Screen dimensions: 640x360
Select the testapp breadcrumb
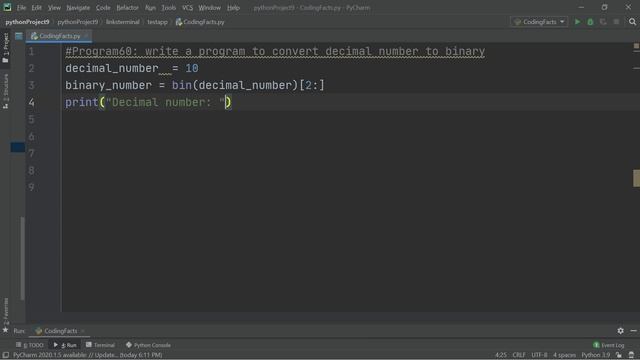[x=157, y=22]
